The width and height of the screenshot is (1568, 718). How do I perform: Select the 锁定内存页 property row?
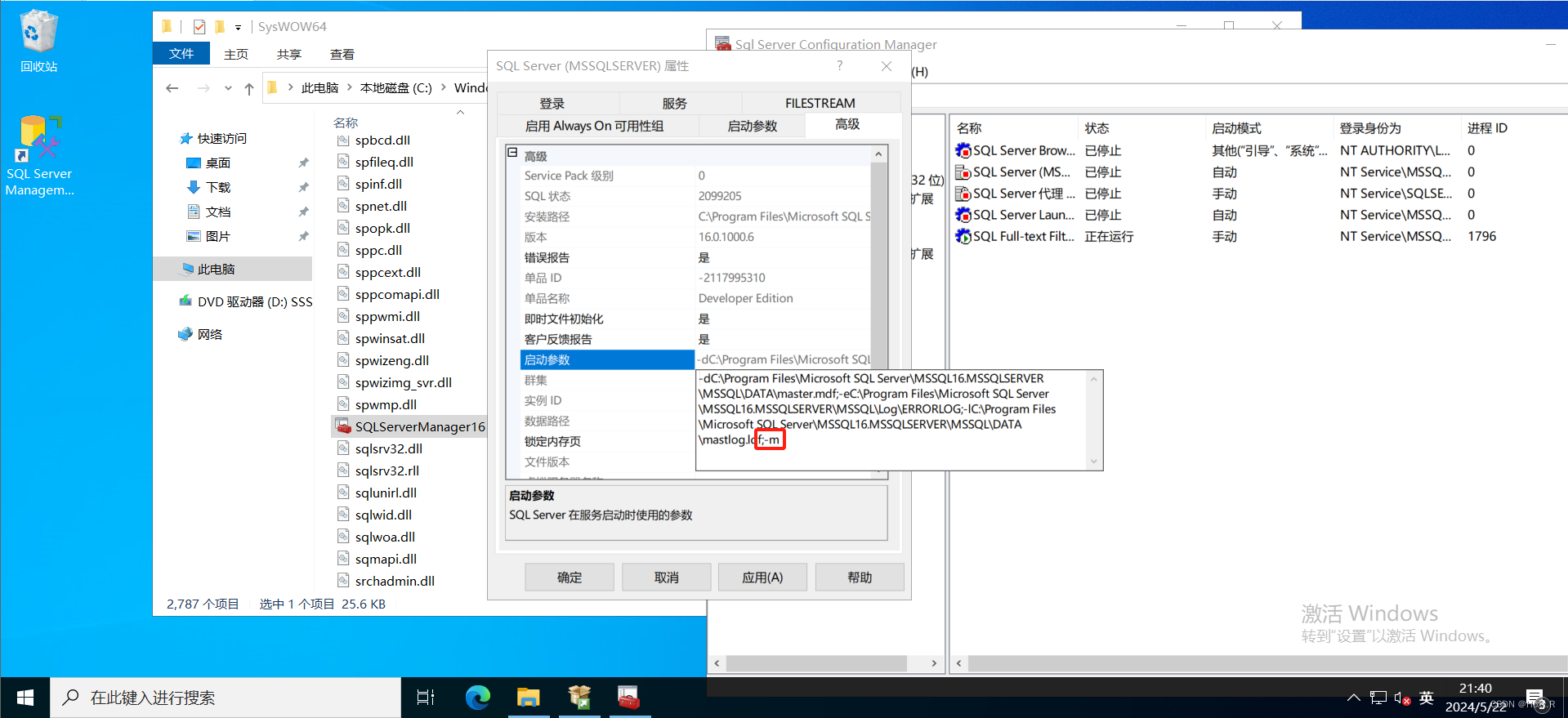click(607, 441)
